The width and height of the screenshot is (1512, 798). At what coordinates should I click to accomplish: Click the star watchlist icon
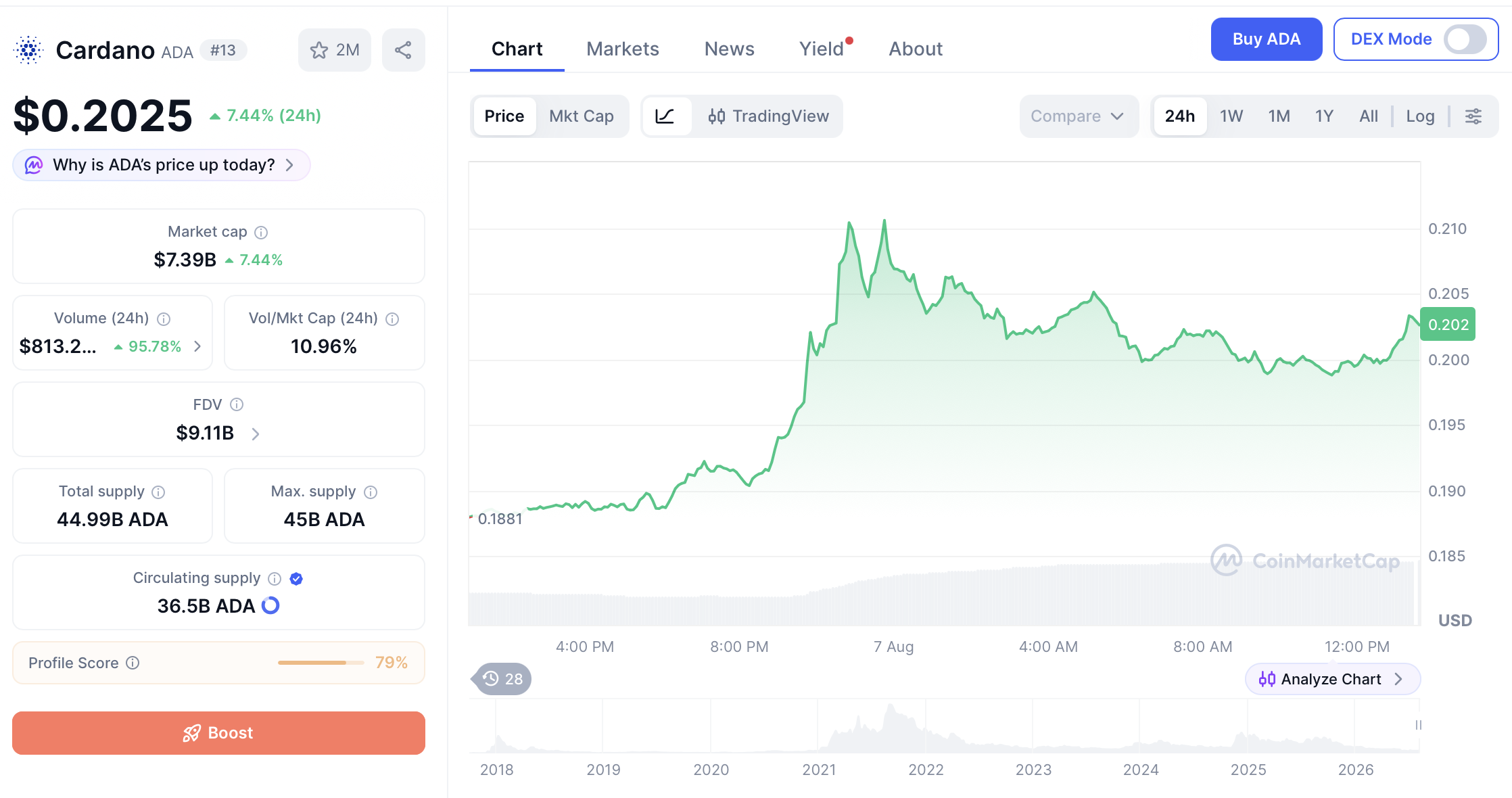coord(319,50)
